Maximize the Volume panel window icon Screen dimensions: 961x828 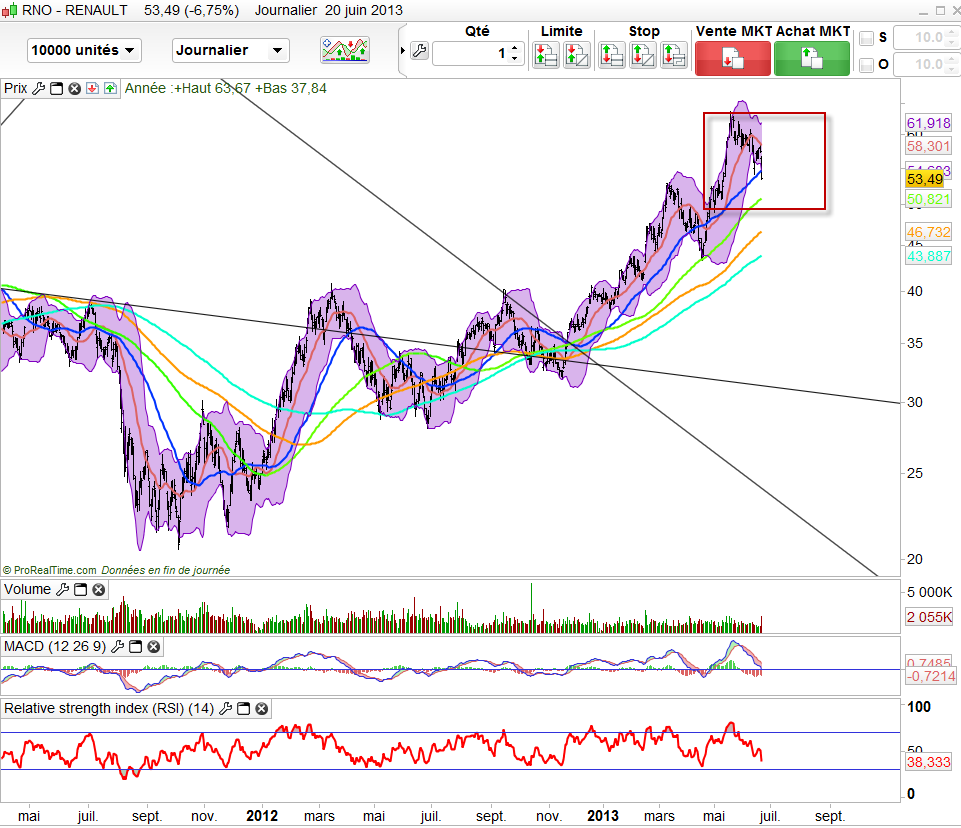click(x=81, y=590)
